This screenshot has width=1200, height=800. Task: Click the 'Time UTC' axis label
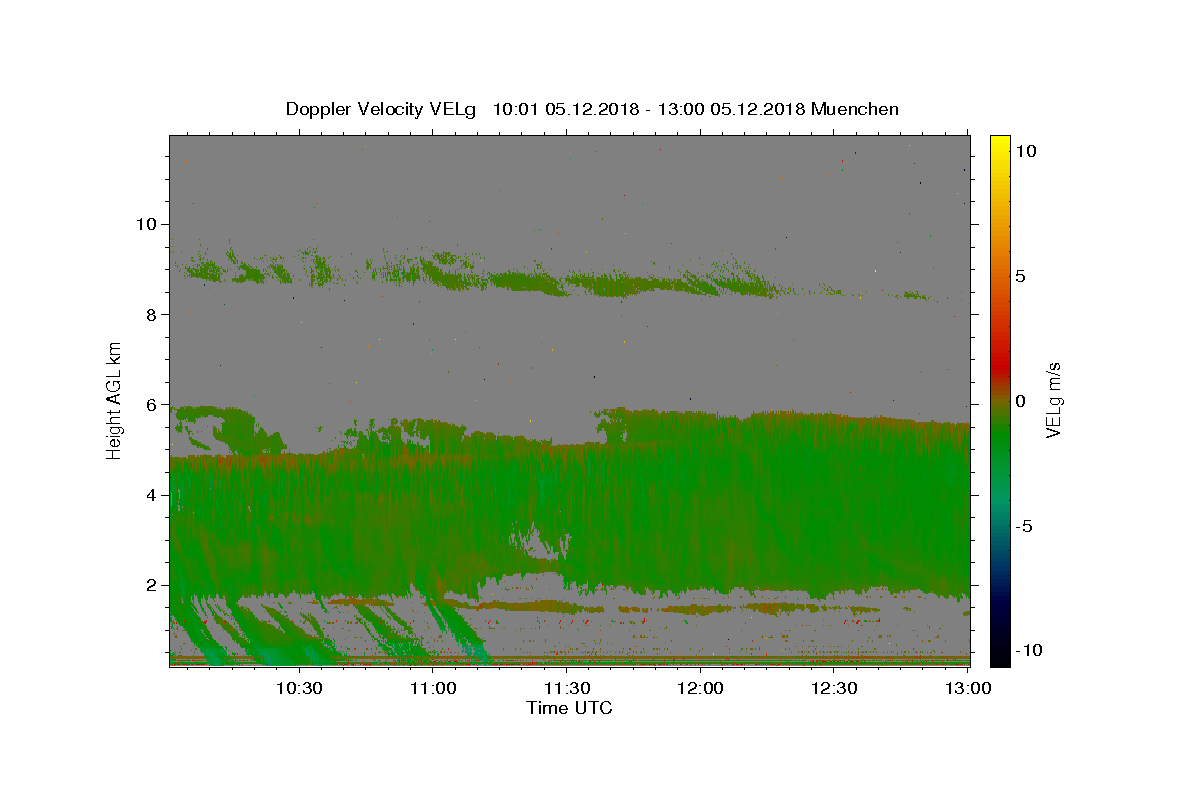pos(569,708)
